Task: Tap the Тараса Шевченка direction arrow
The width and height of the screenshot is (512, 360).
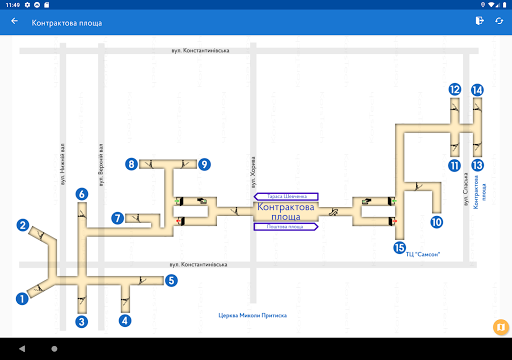Action: 286,196
